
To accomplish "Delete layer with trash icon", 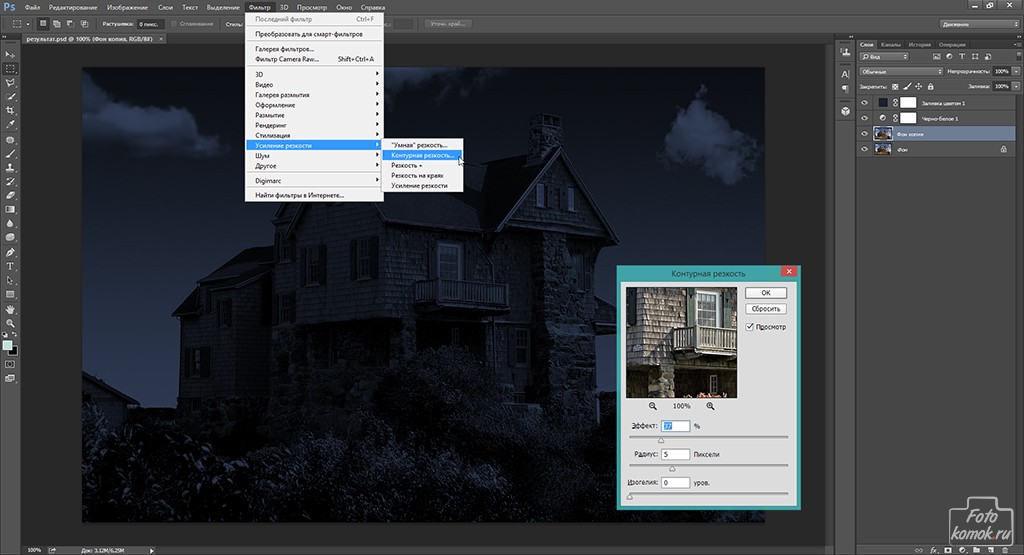I will point(1005,550).
